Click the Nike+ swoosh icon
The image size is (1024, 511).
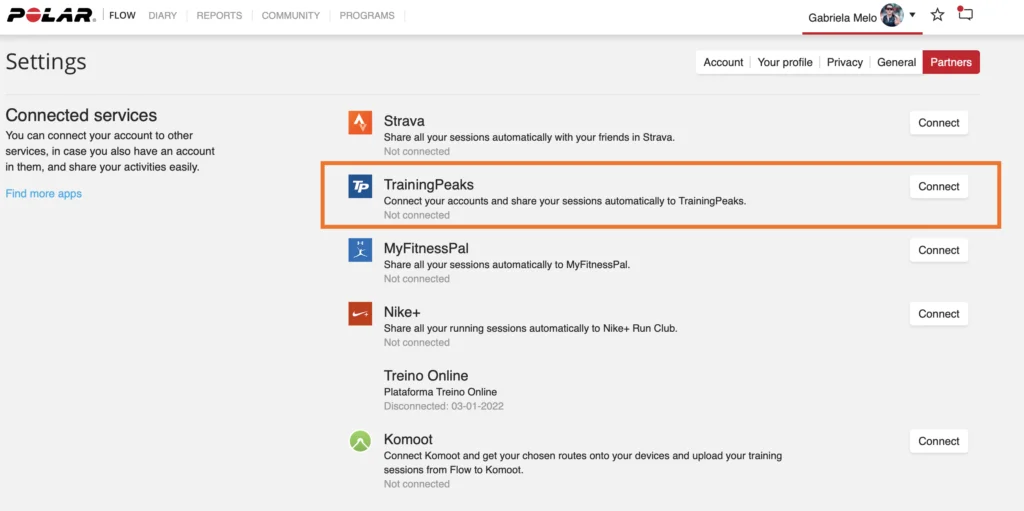pos(360,314)
